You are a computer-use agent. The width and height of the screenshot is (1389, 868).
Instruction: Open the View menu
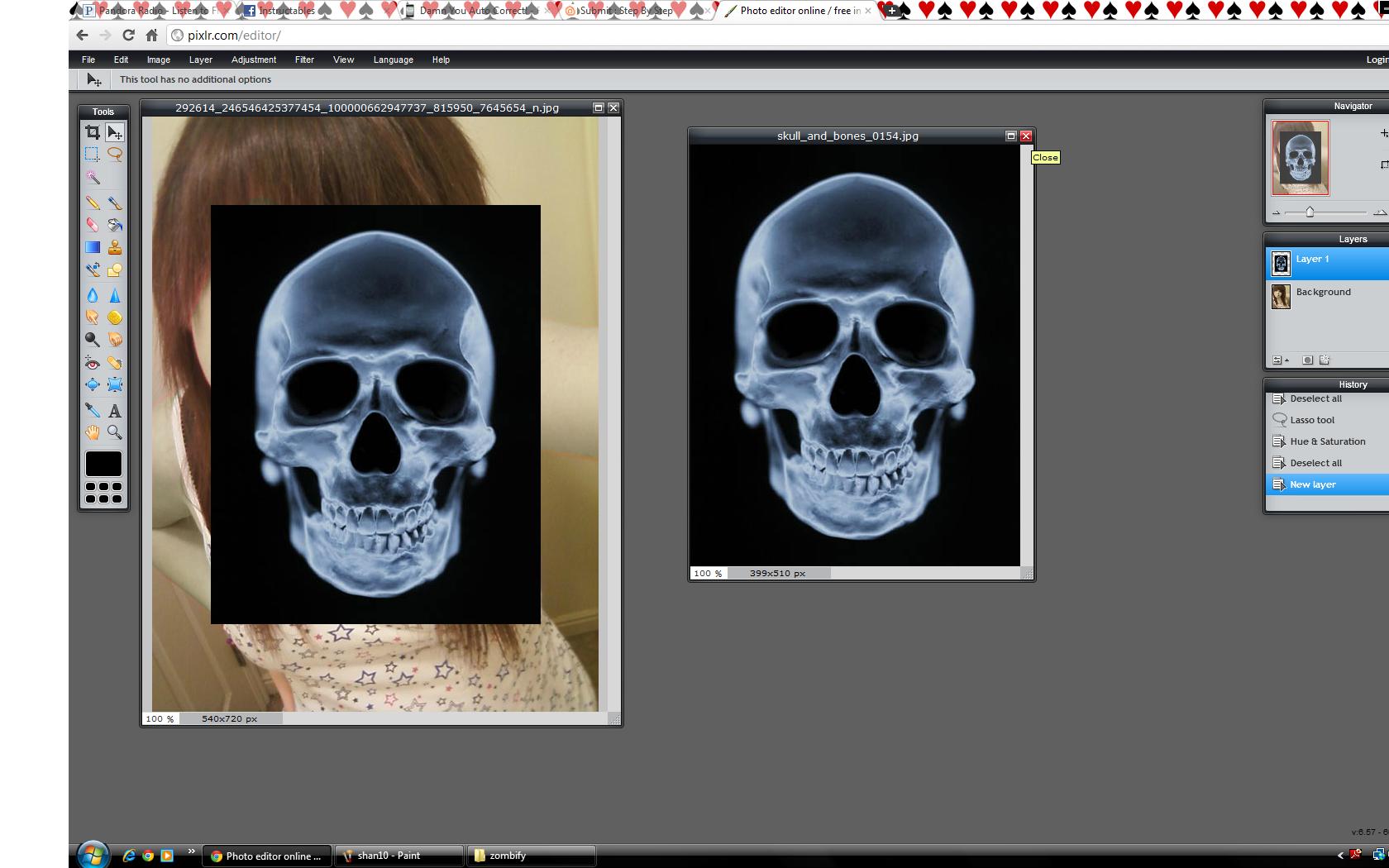point(343,60)
